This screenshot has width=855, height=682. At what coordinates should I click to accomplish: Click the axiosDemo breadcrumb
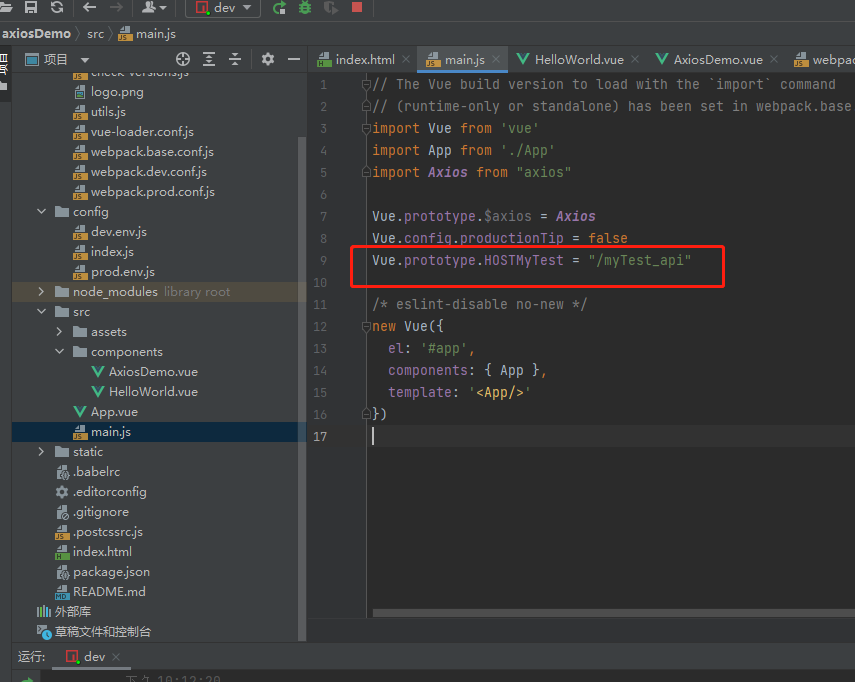click(x=36, y=34)
